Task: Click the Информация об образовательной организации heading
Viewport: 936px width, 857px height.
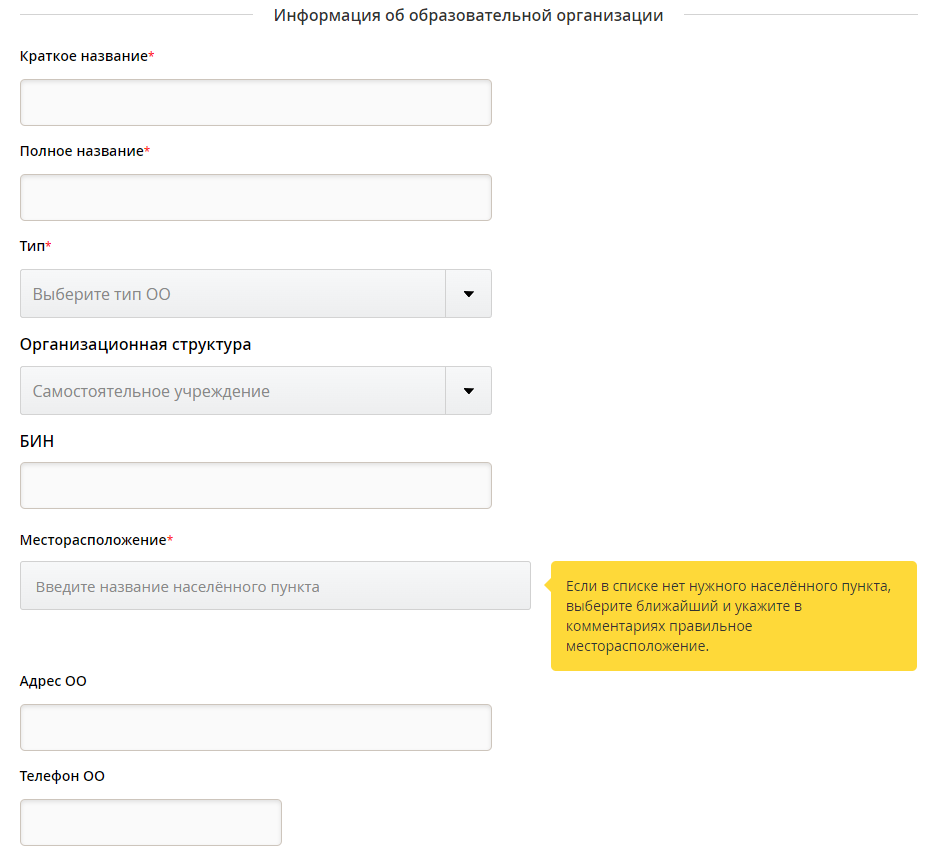Action: tap(468, 15)
